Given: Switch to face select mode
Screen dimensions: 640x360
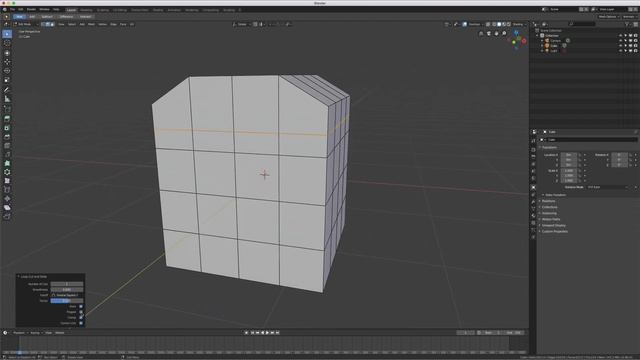Looking at the screenshot, I should (x=52, y=24).
